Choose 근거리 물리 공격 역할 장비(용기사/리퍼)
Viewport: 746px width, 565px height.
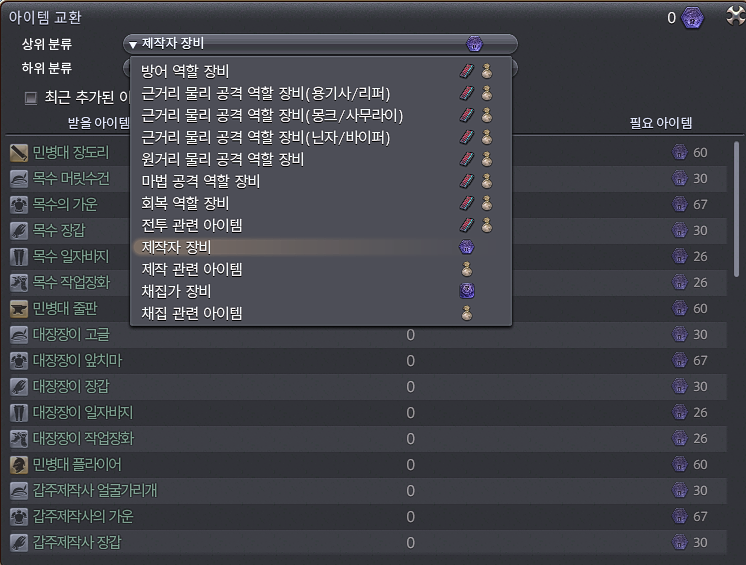click(320, 93)
